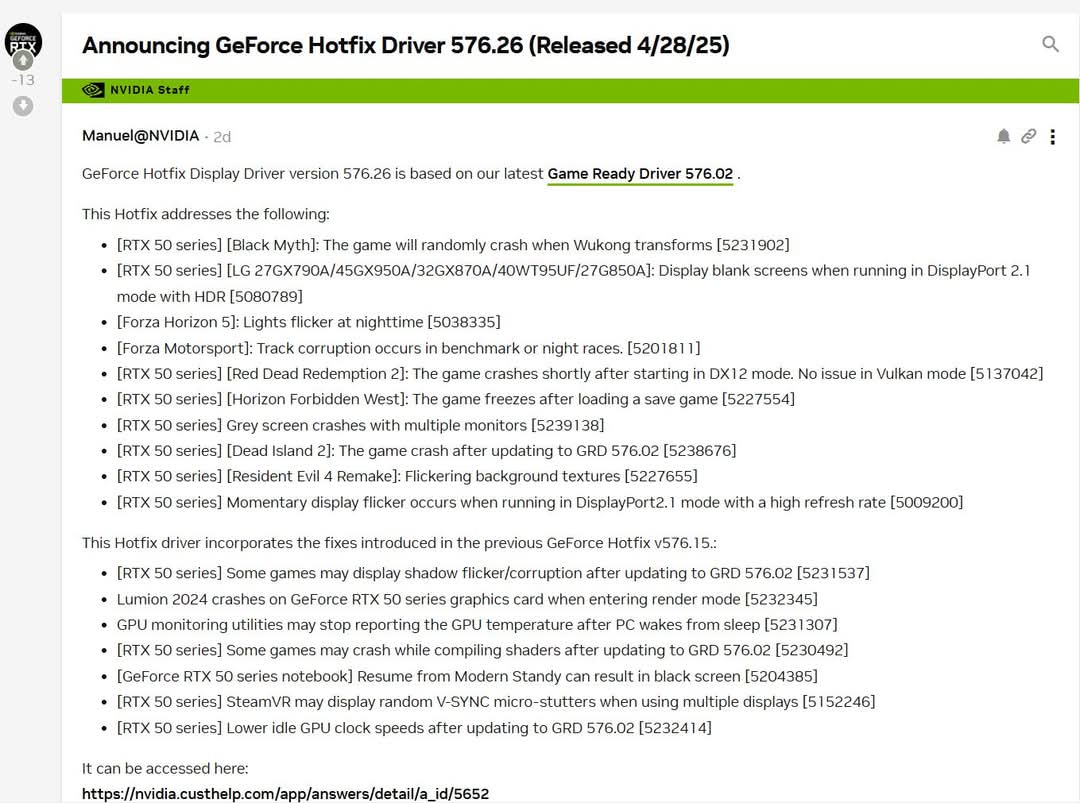The width and height of the screenshot is (1080, 803).
Task: Click the compiling shaders crash entry [5230492]
Action: [482, 650]
